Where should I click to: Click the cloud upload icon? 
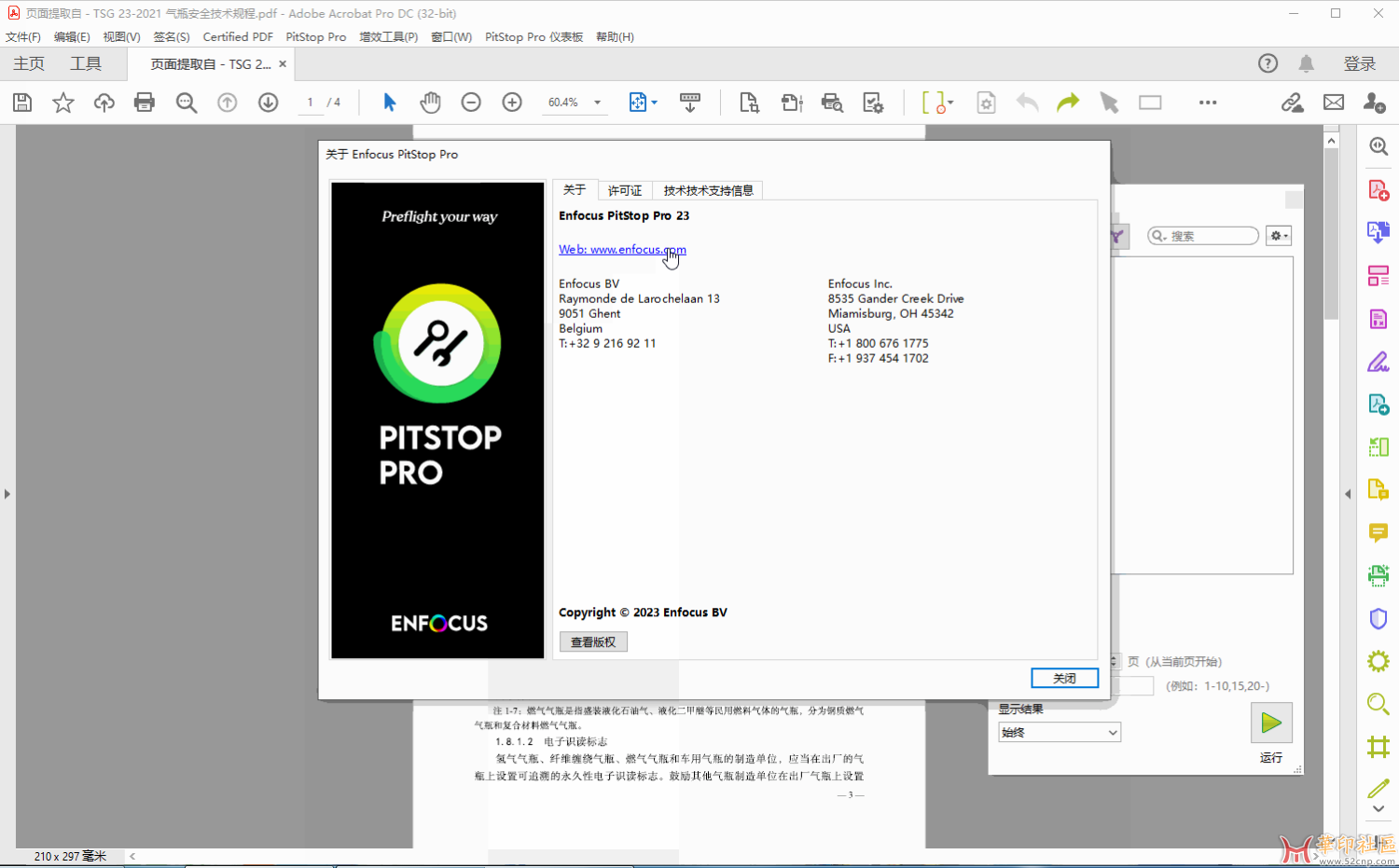(x=104, y=103)
